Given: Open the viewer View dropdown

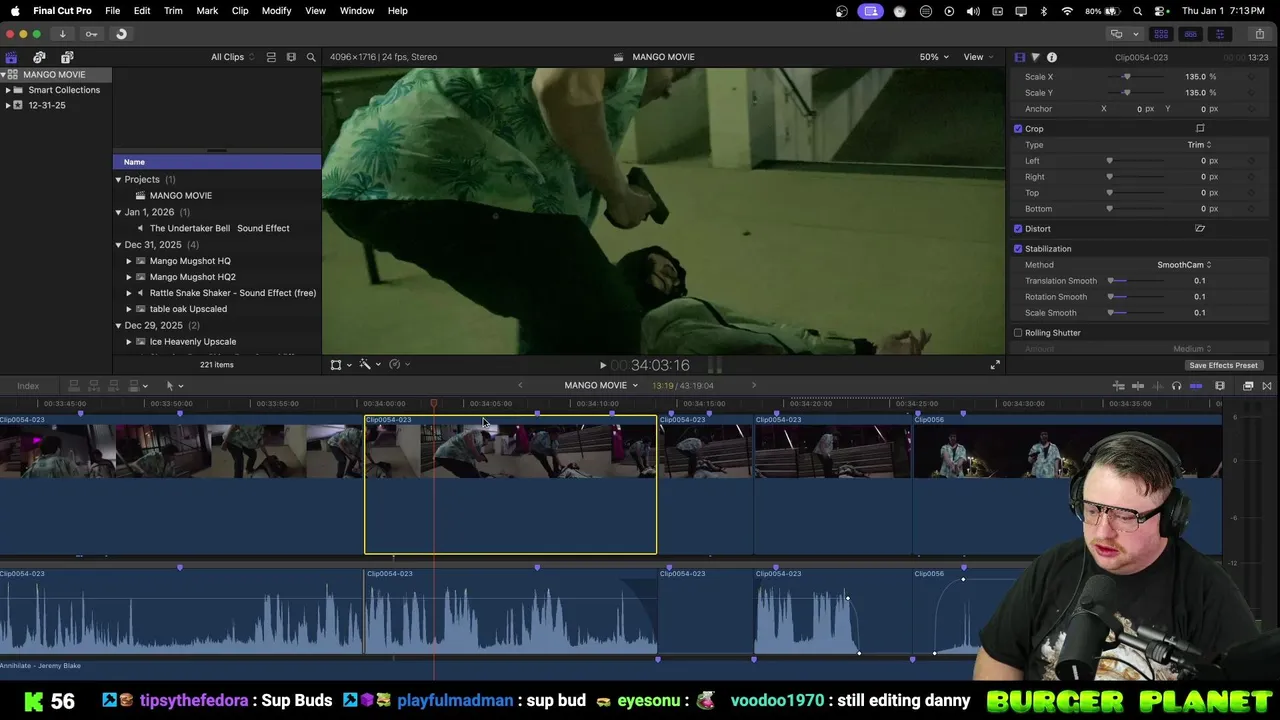Looking at the screenshot, I should click(977, 57).
